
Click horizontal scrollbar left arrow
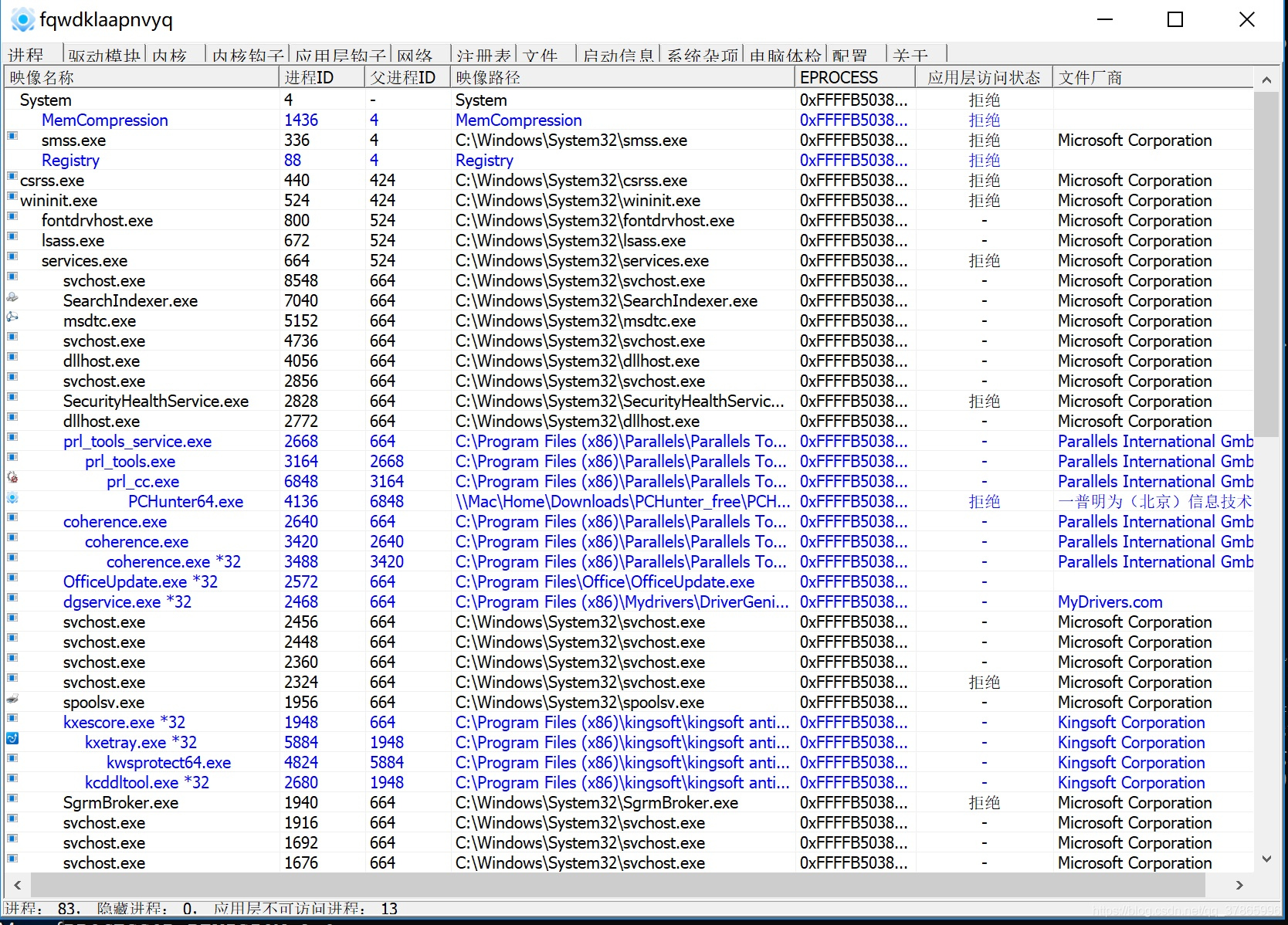(x=17, y=885)
